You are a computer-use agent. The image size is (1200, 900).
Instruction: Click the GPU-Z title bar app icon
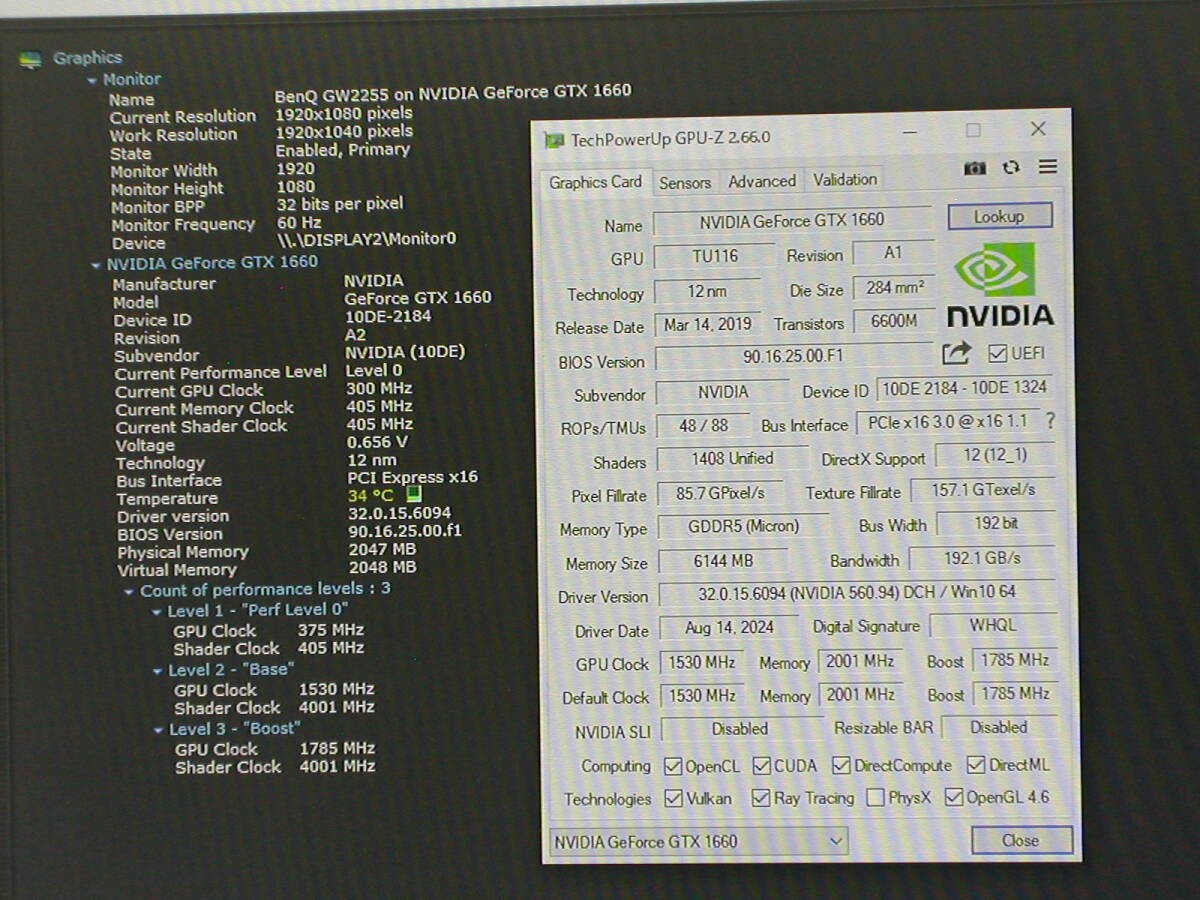pyautogui.click(x=554, y=140)
